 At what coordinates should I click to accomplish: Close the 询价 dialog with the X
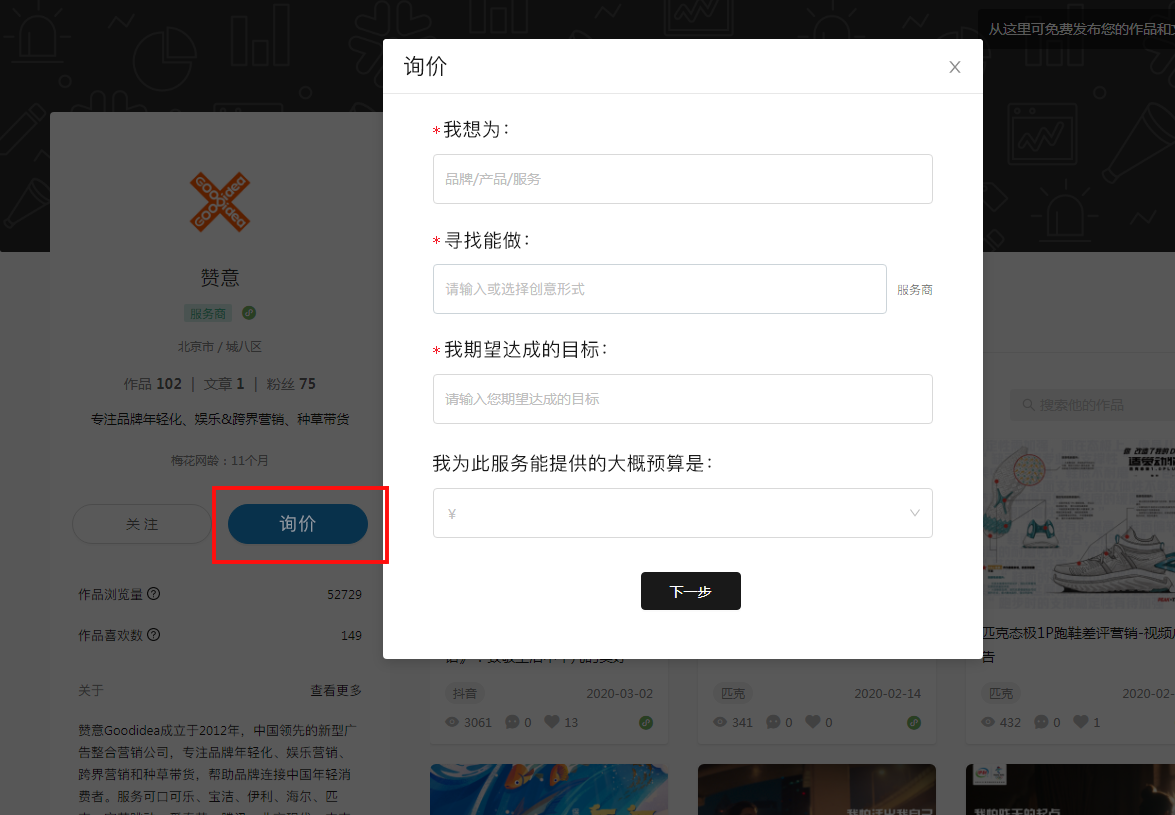tap(954, 67)
